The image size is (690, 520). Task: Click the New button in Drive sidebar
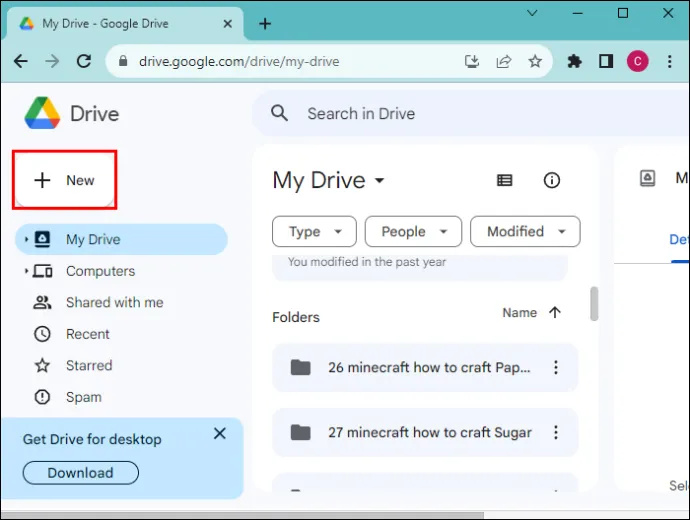point(65,180)
